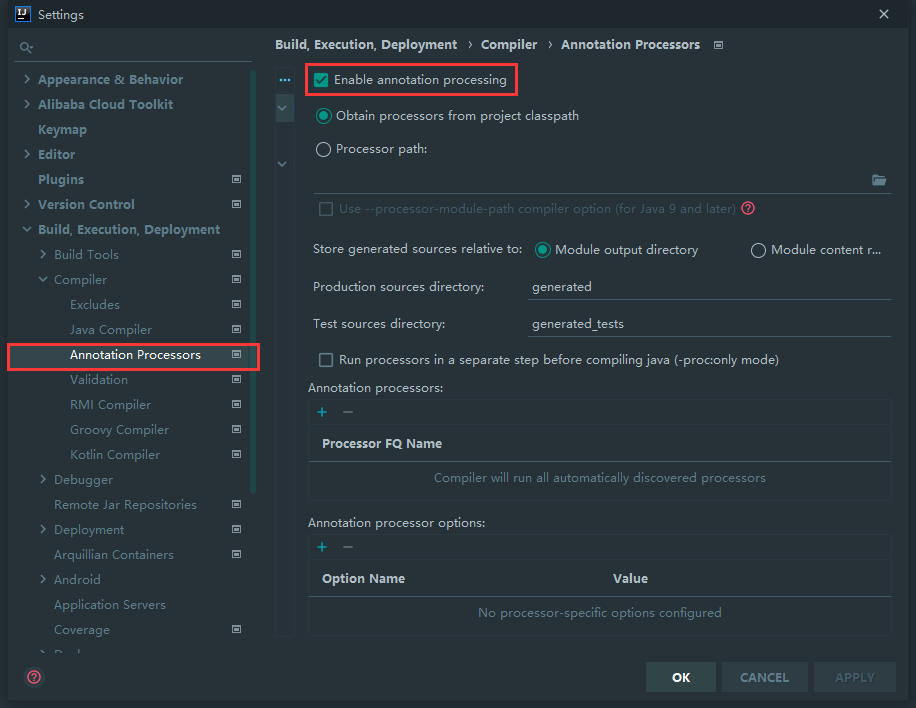The width and height of the screenshot is (916, 708).
Task: Click the folder browse icon for processor path
Action: (x=879, y=180)
